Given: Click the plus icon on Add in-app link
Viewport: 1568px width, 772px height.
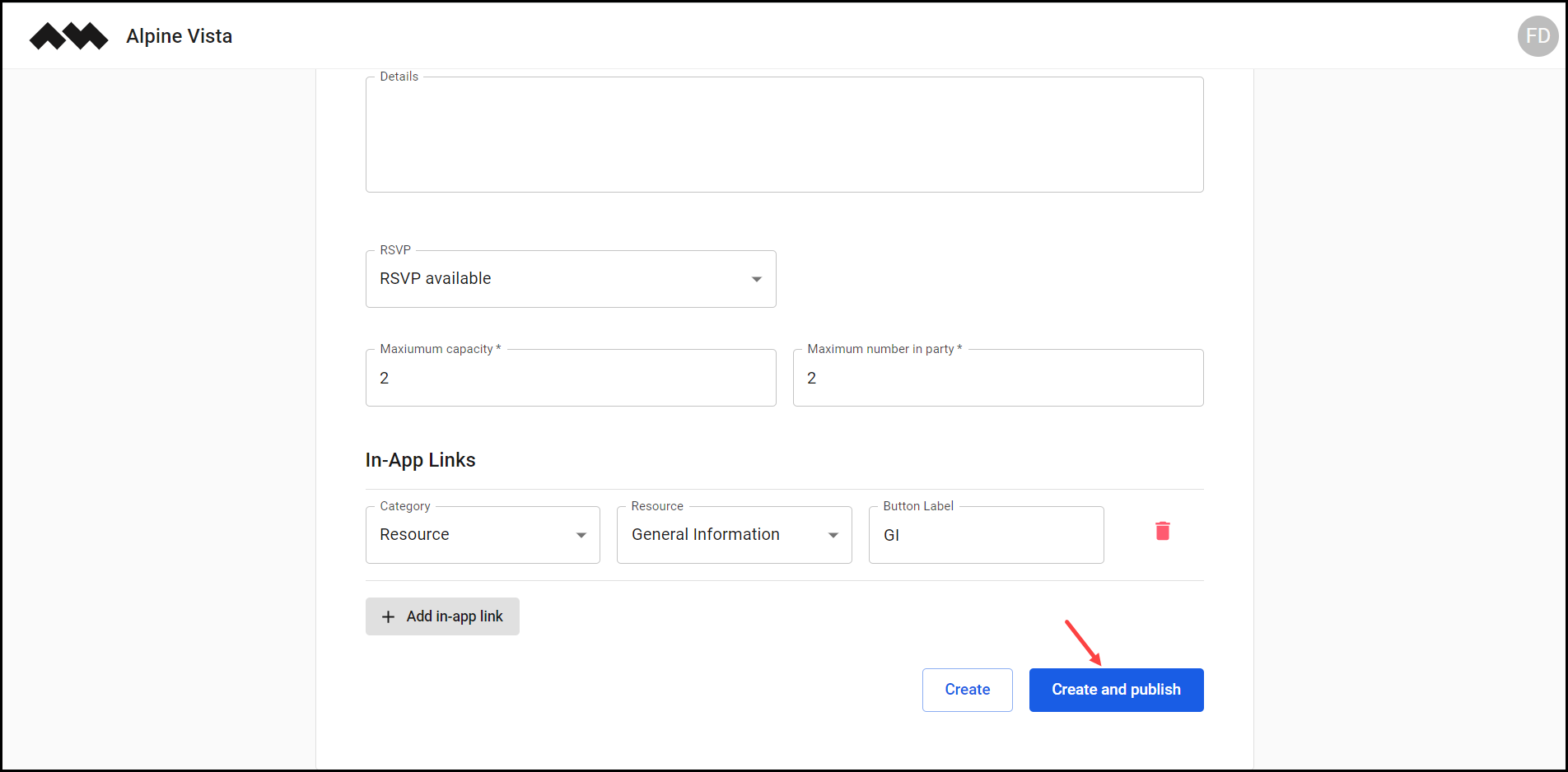Looking at the screenshot, I should pos(388,616).
